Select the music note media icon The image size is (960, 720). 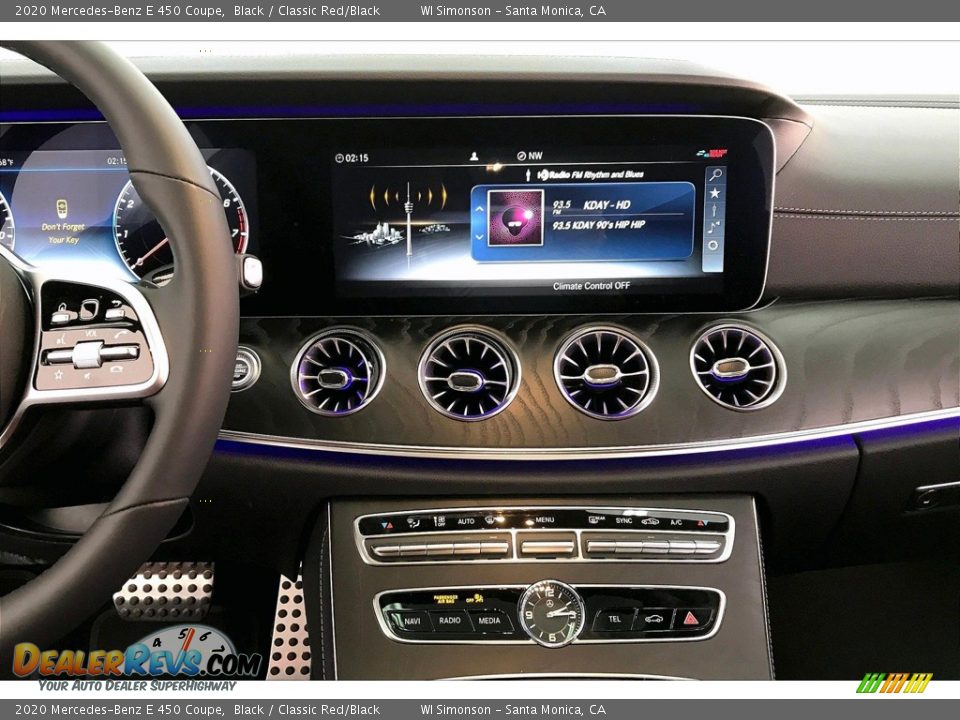(712, 224)
